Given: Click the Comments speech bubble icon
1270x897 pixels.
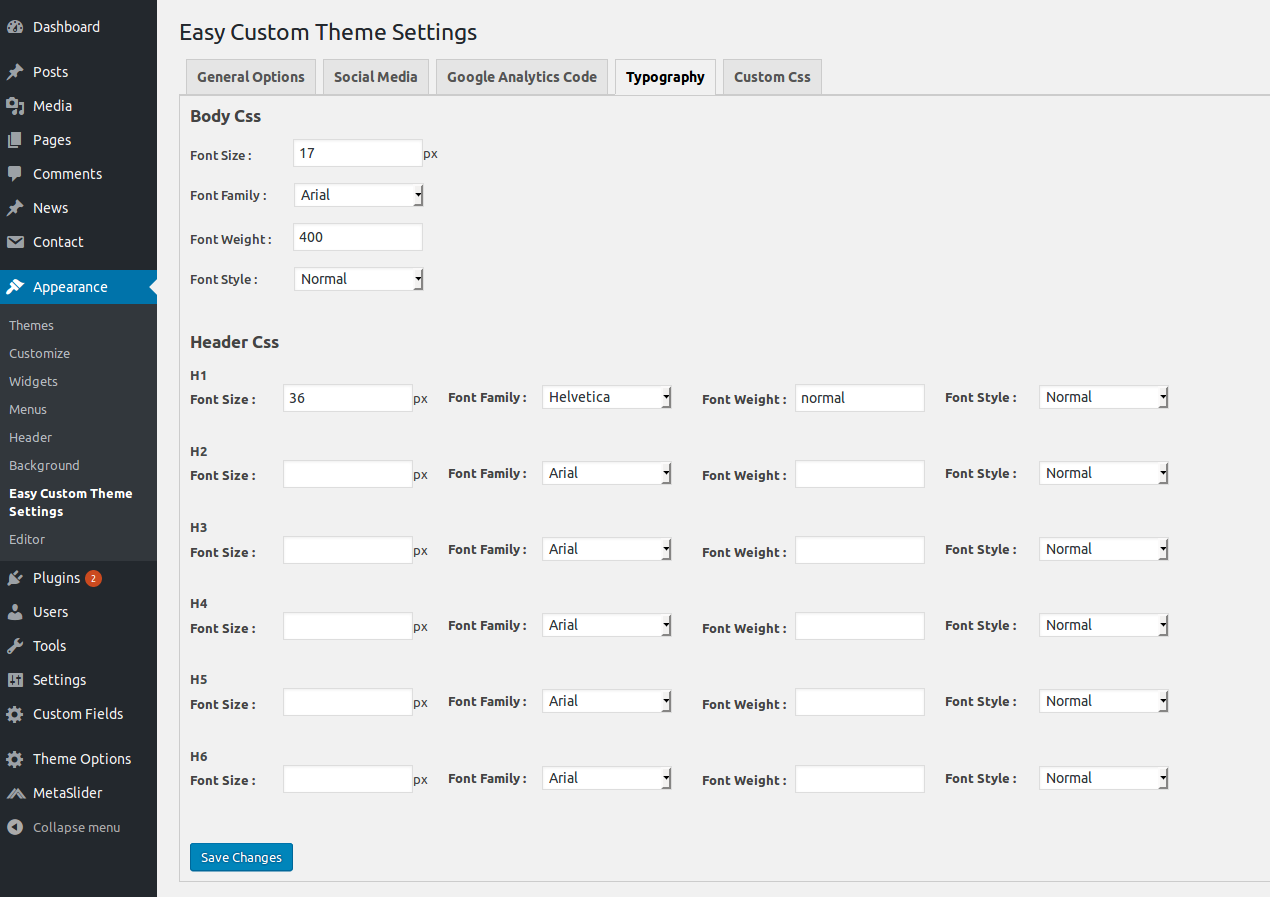Looking at the screenshot, I should point(15,174).
